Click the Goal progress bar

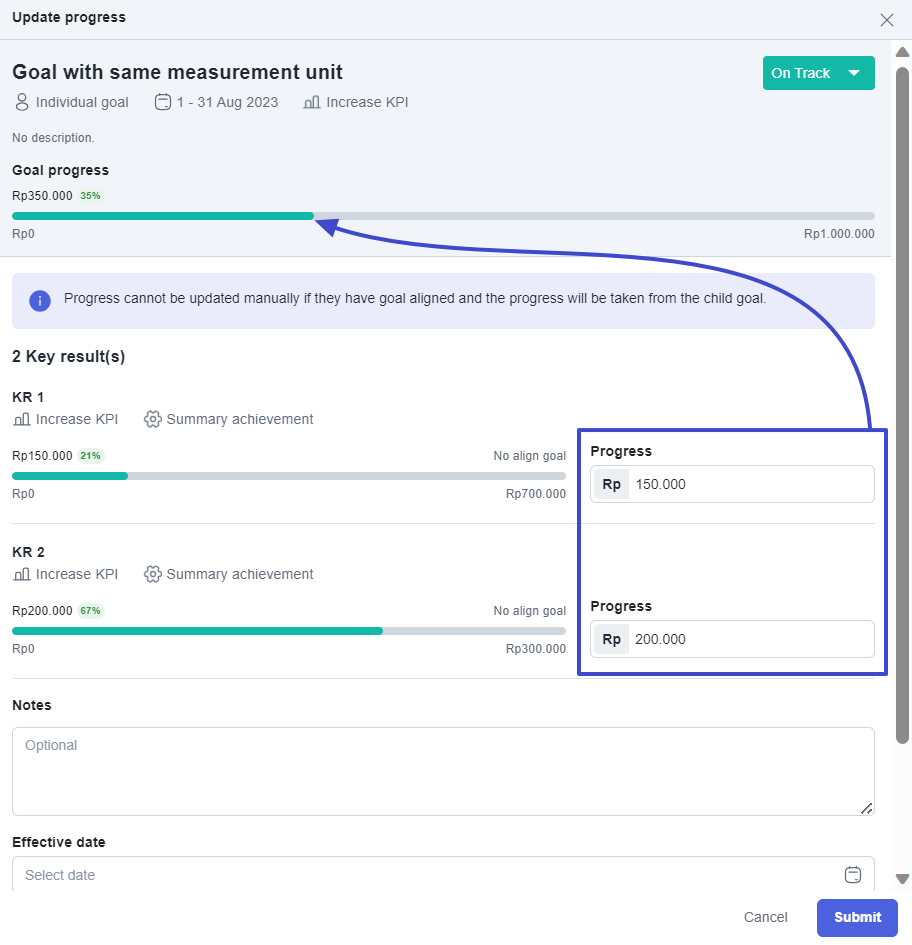click(443, 216)
